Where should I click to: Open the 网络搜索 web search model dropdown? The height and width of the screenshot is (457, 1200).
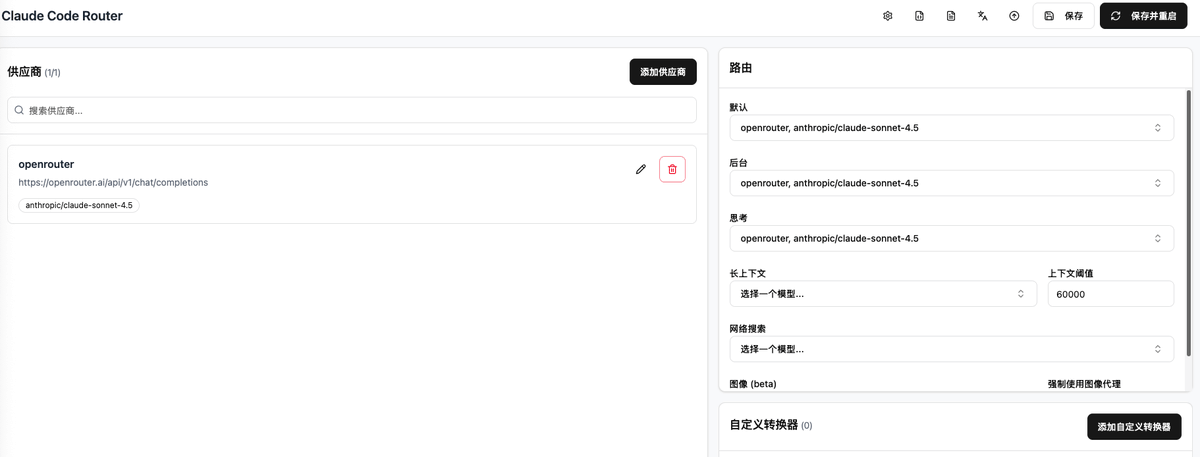point(952,349)
